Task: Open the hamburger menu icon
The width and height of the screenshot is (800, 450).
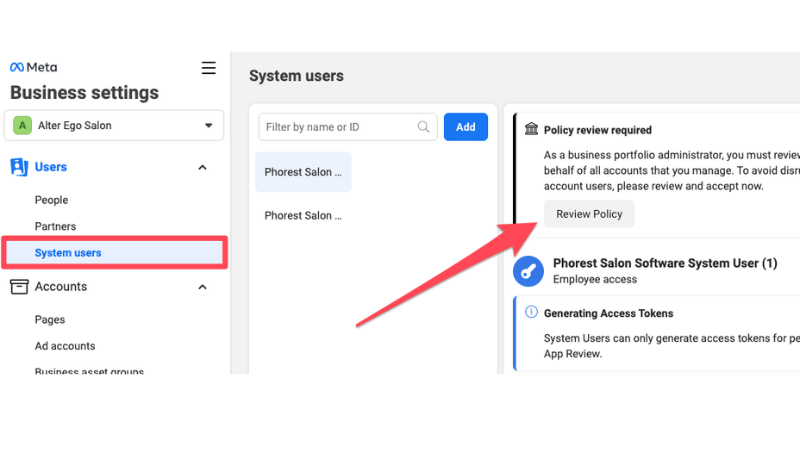Action: (x=208, y=68)
